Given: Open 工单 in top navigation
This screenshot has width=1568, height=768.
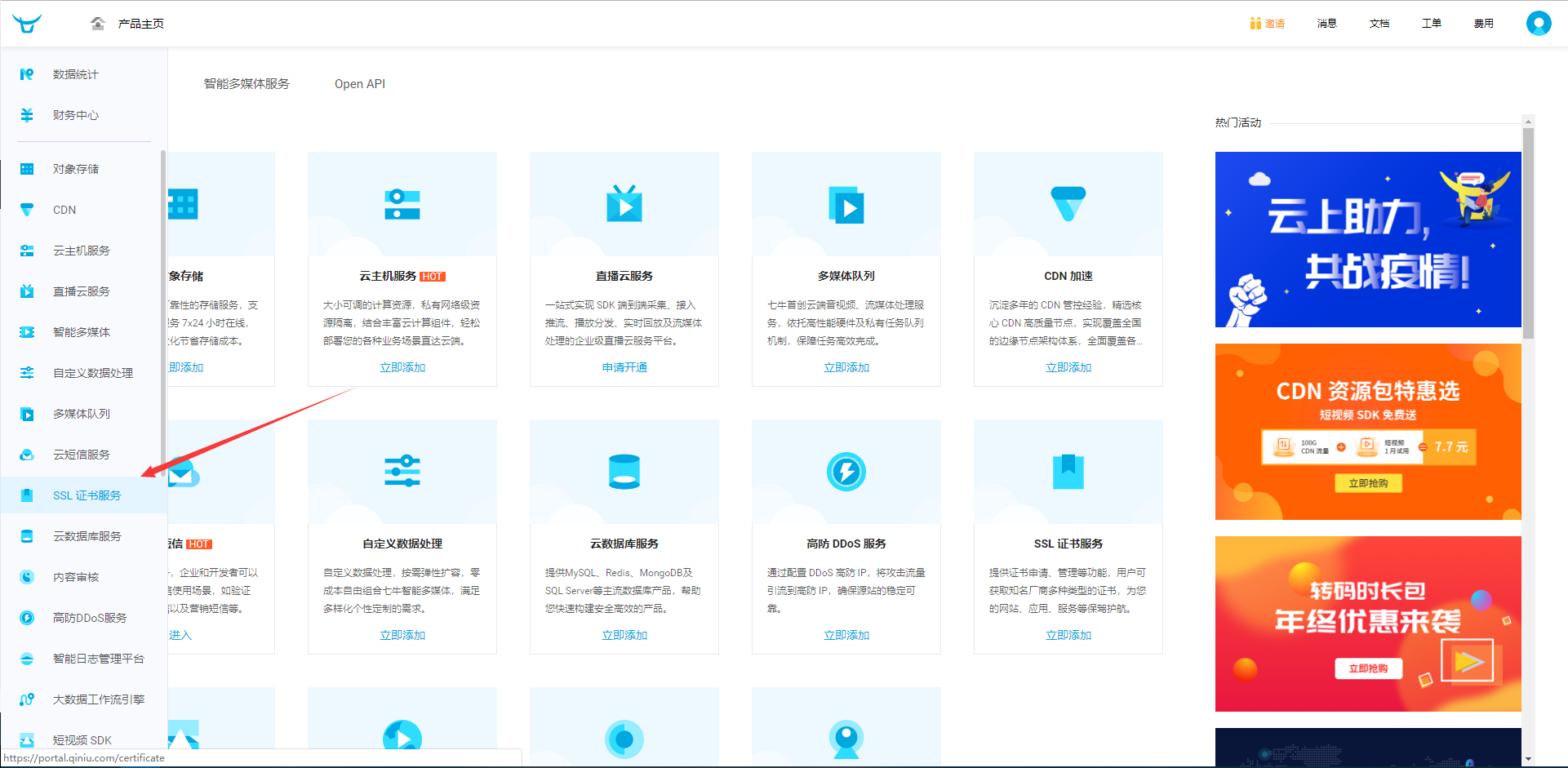Looking at the screenshot, I should click(x=1432, y=24).
